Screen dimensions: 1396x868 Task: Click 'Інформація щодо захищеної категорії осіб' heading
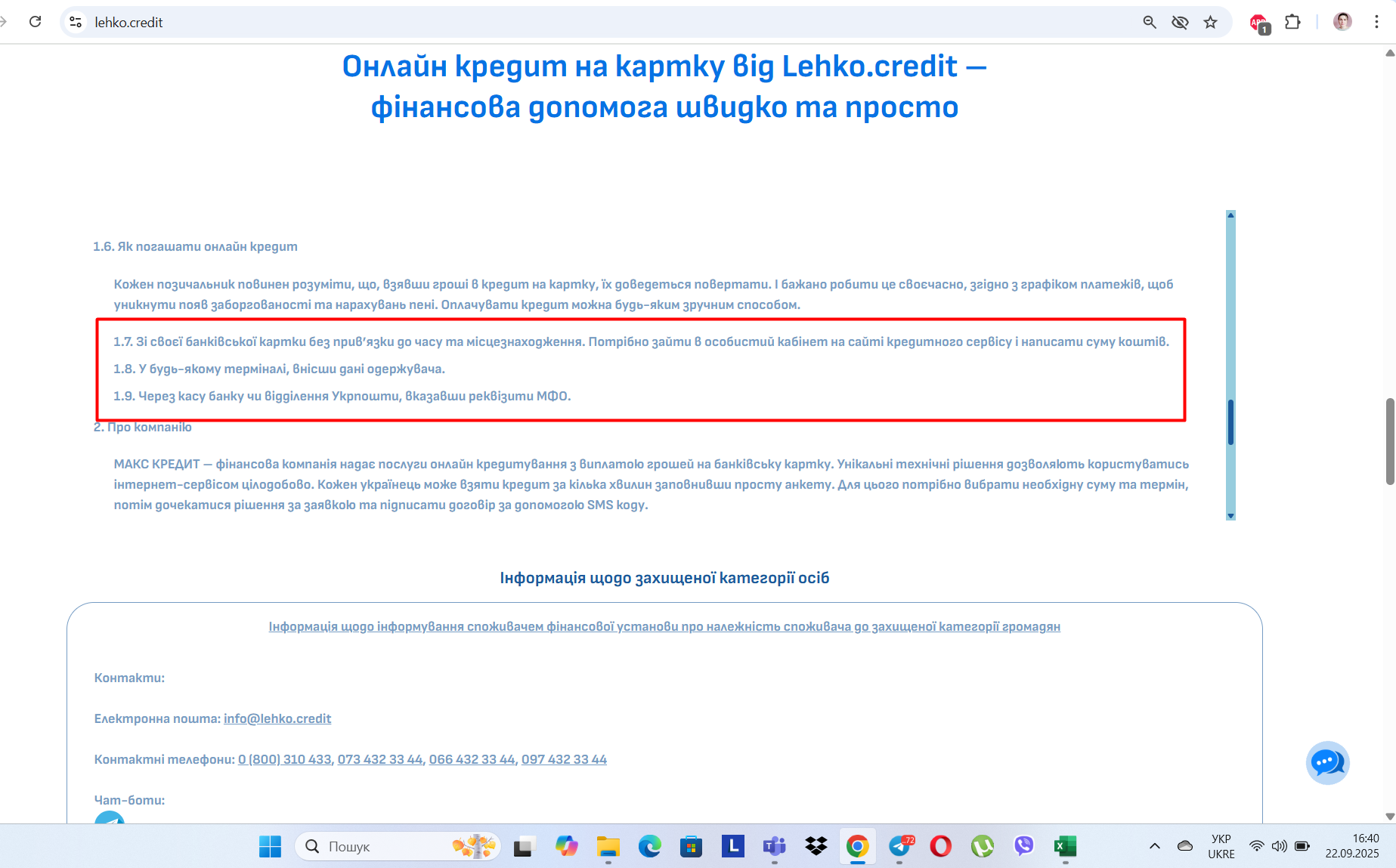click(x=664, y=578)
